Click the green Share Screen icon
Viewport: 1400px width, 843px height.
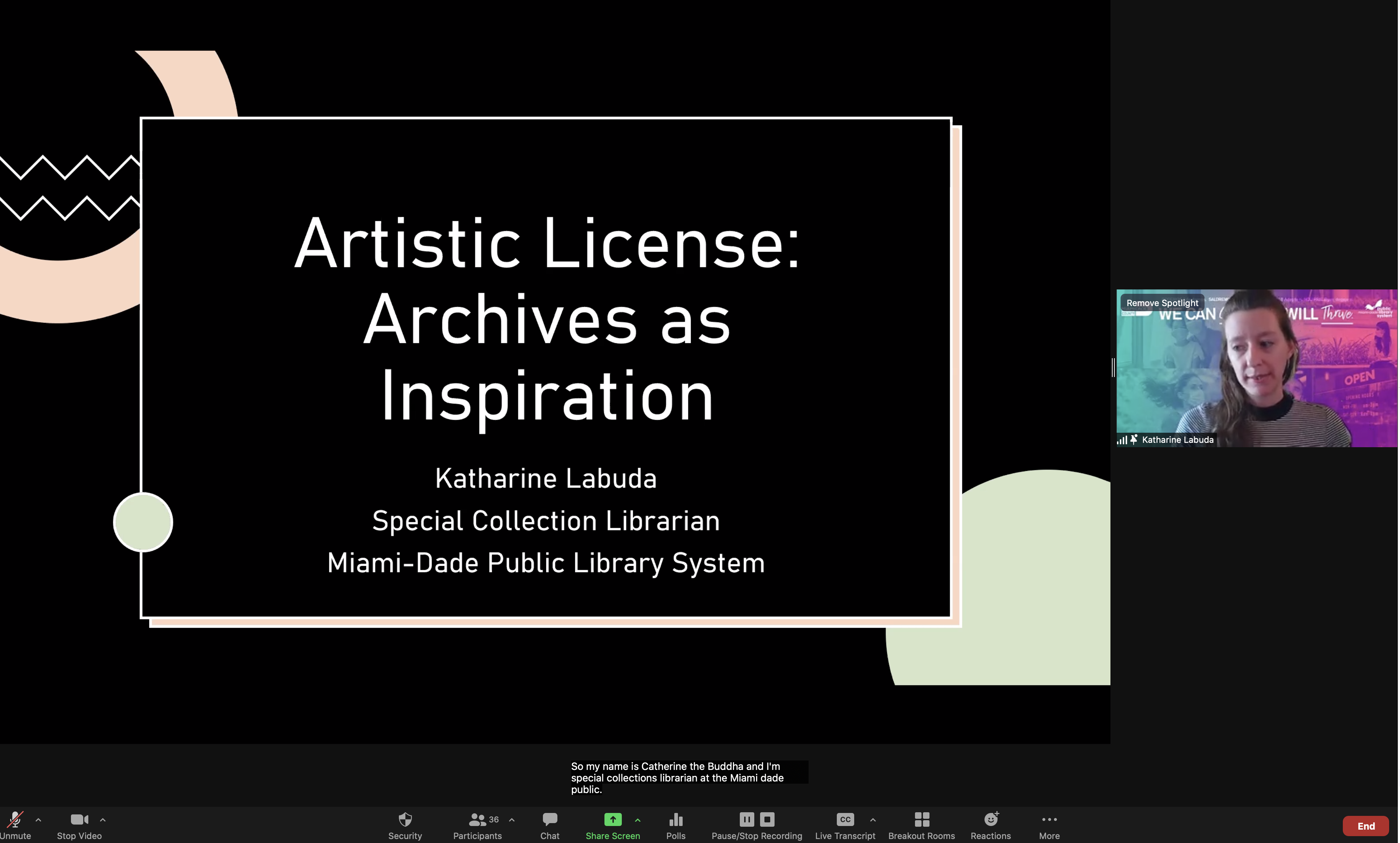612,819
